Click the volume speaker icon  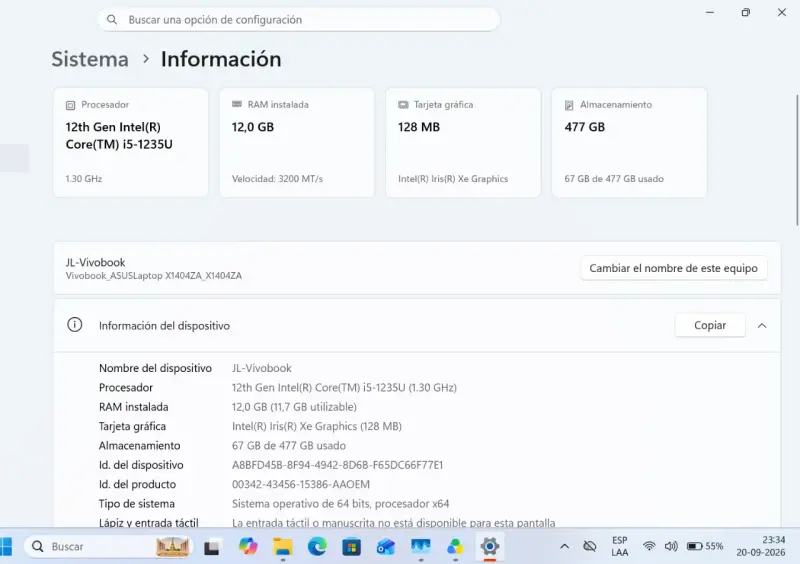(671, 546)
